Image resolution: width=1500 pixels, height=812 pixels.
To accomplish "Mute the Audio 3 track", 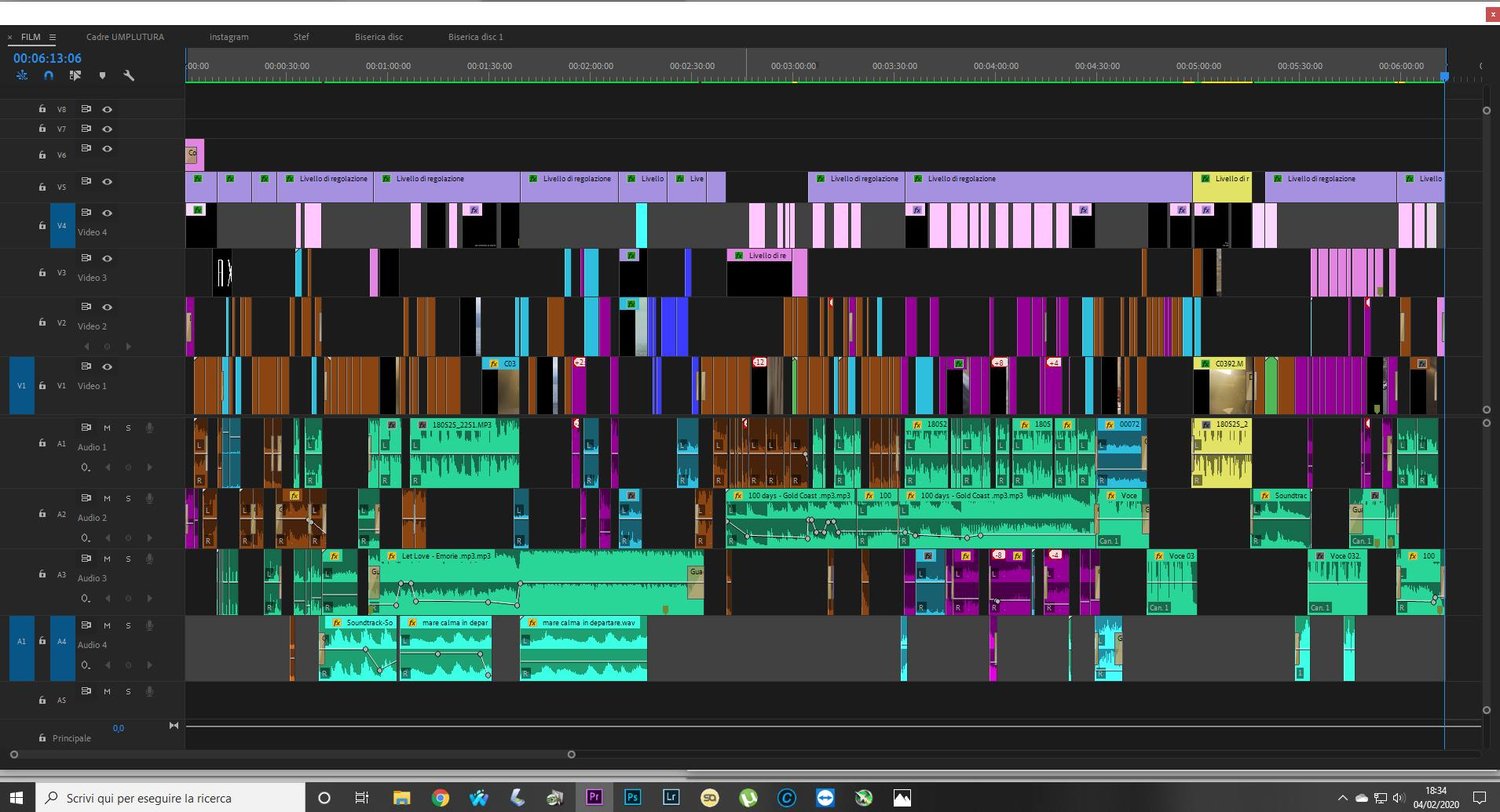I will coord(107,559).
